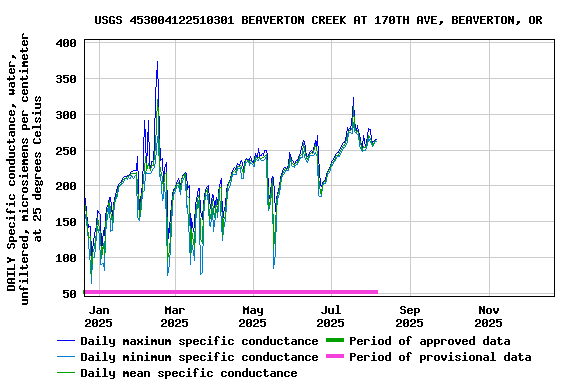Click the chart title mentioning BEAVERTON CREEK

tap(318, 20)
